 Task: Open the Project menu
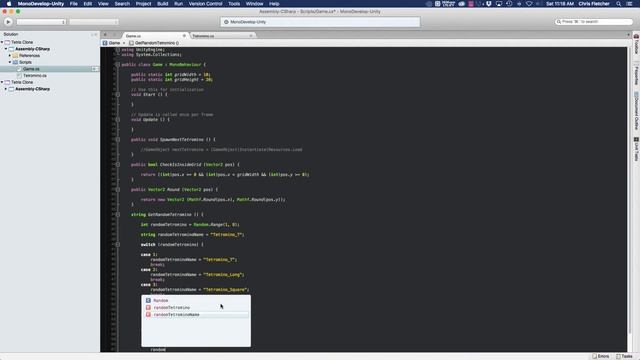click(143, 4)
